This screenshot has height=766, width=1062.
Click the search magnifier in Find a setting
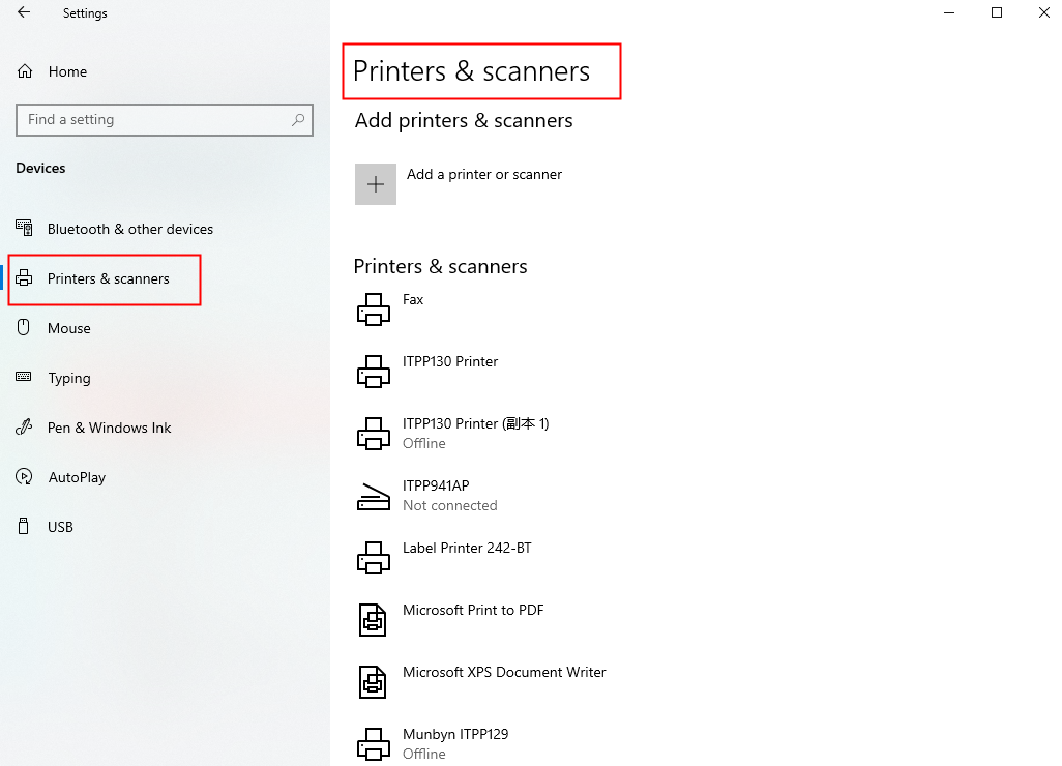point(297,120)
